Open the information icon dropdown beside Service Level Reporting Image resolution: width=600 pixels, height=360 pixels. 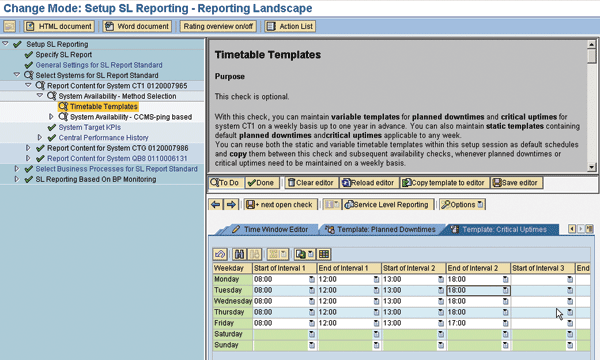tap(331, 205)
